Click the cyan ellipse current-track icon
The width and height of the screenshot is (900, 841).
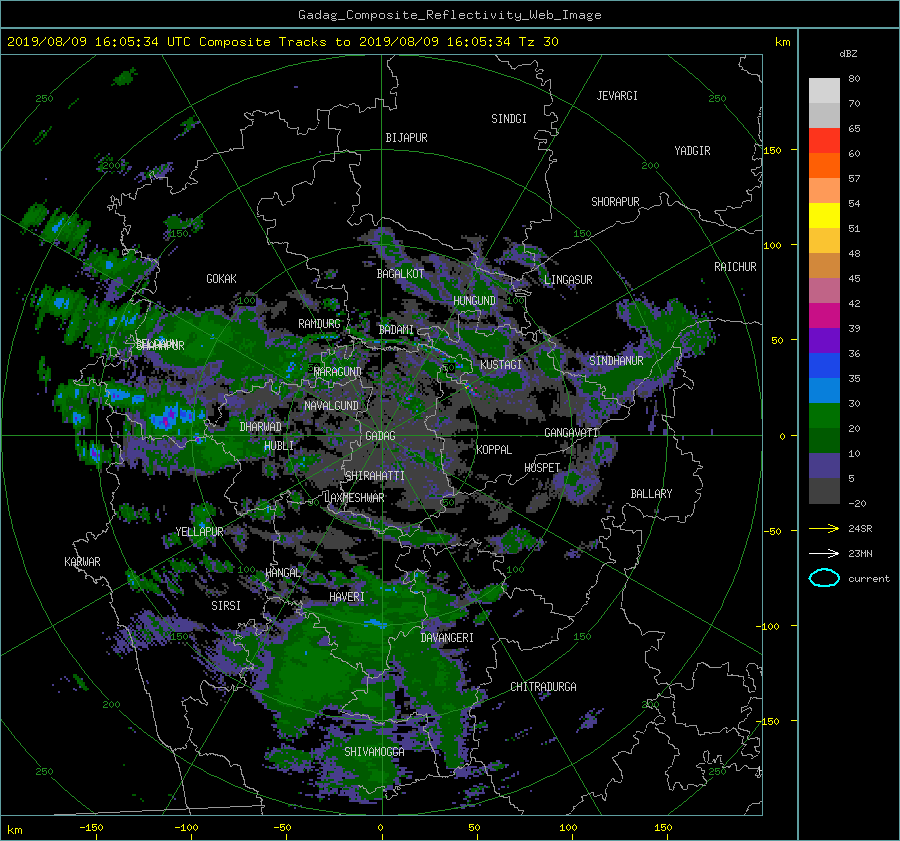click(x=824, y=578)
